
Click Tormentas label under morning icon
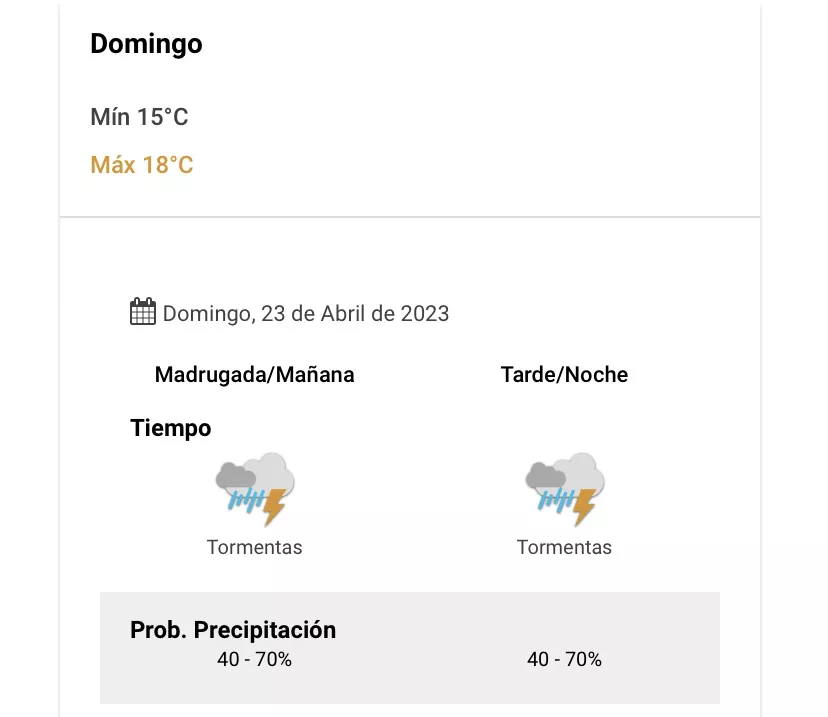pos(254,547)
